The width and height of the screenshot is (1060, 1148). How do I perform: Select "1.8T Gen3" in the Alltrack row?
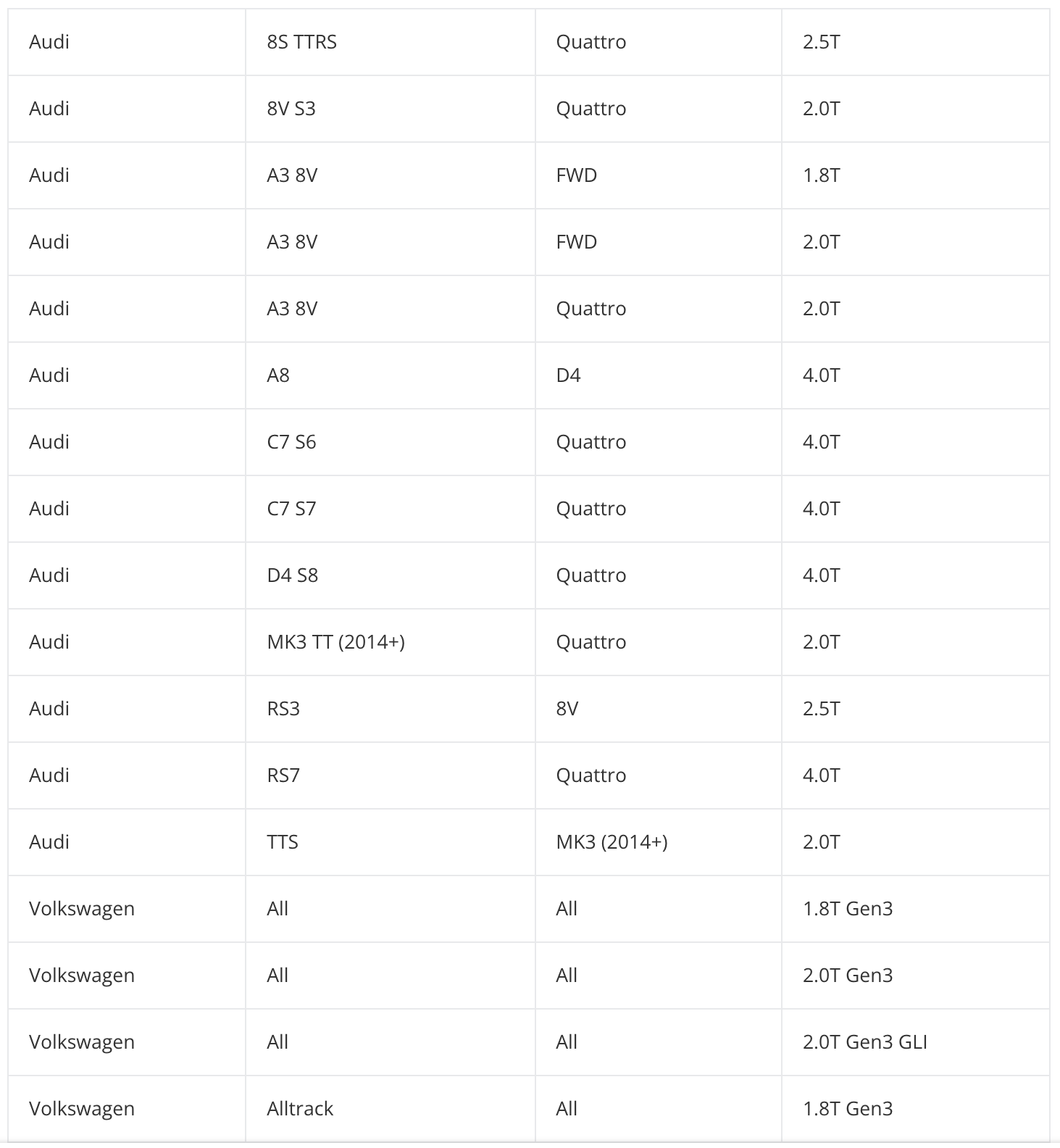click(847, 1109)
